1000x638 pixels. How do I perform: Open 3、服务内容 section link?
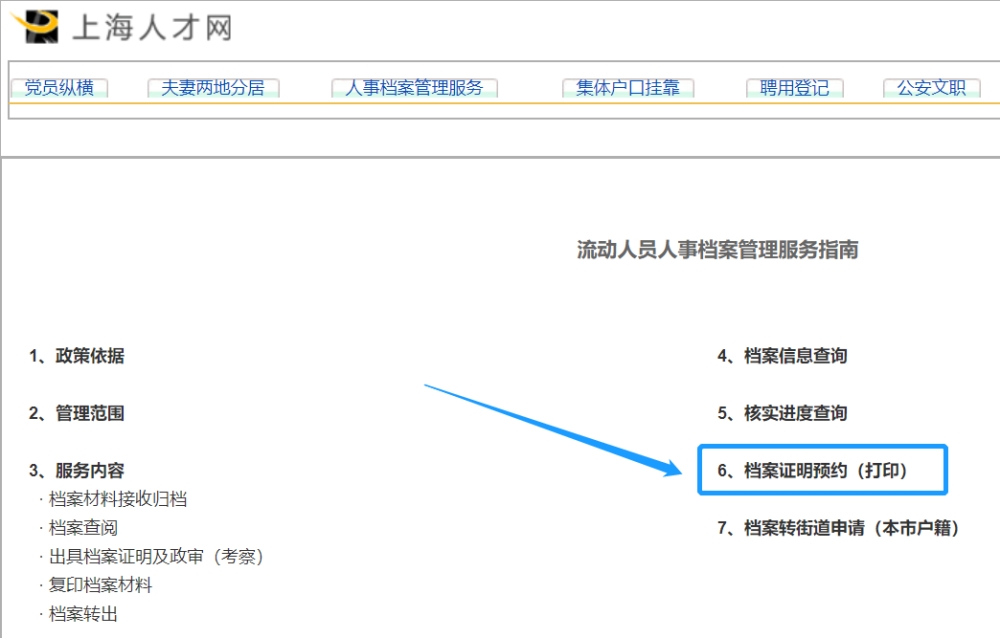[77, 471]
